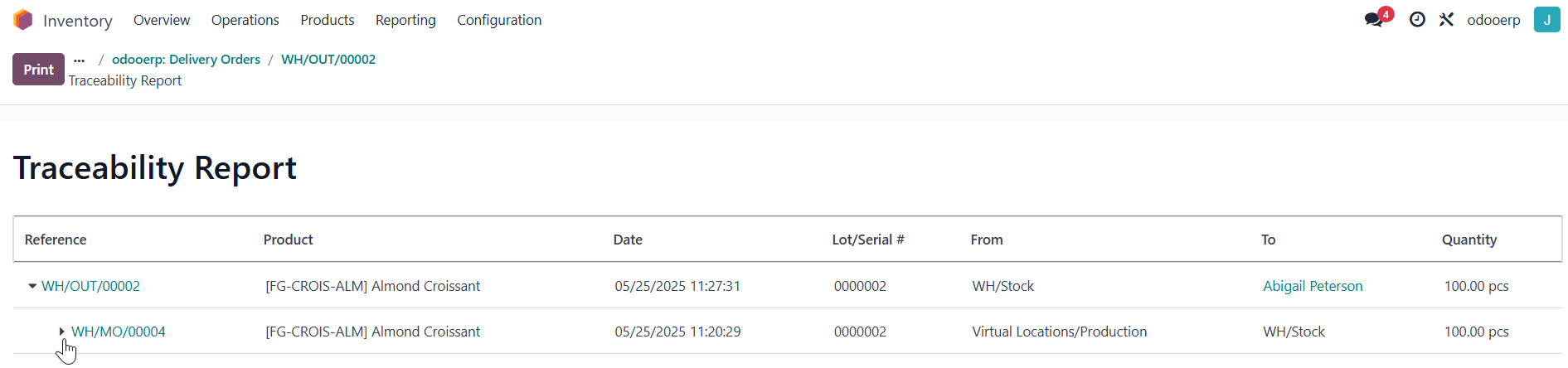Open the developer tools wrench icon
Viewport: 1568px width, 368px height.
pyautogui.click(x=1446, y=20)
